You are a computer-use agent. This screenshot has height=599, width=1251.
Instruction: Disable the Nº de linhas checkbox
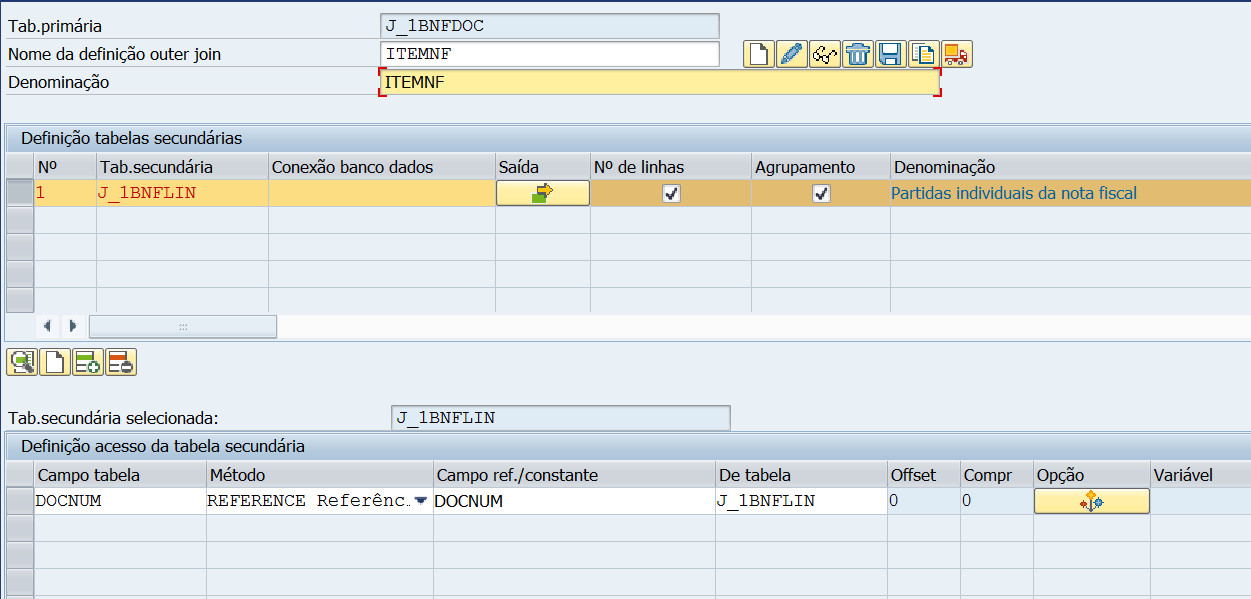tap(670, 192)
